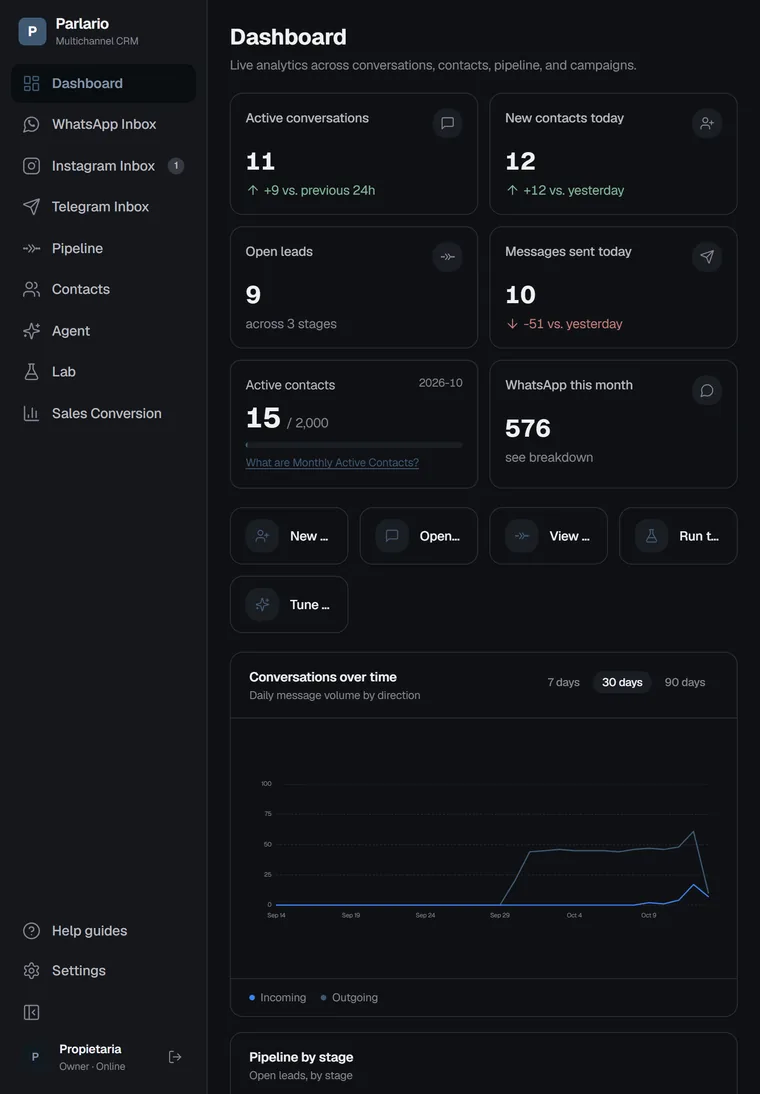This screenshot has width=760, height=1094.
Task: Click the Open quick action button
Action: pos(419,536)
